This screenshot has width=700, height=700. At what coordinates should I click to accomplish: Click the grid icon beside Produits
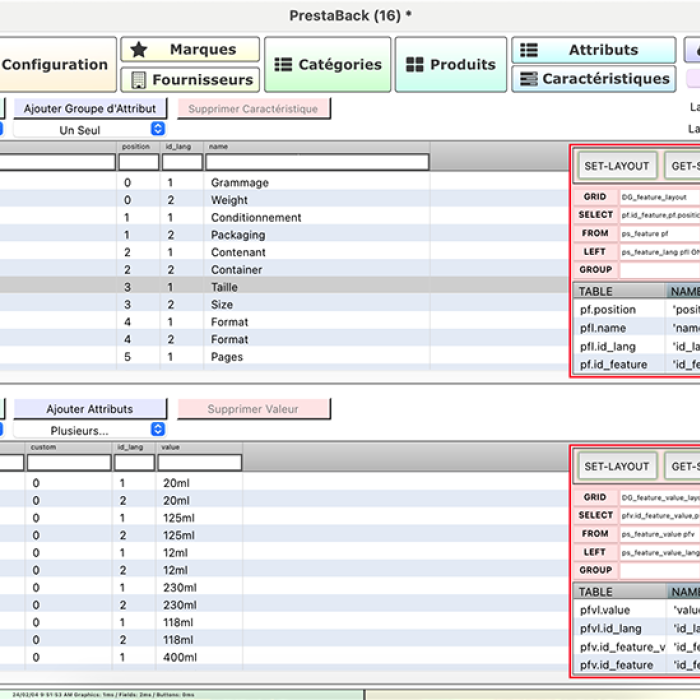click(x=414, y=65)
